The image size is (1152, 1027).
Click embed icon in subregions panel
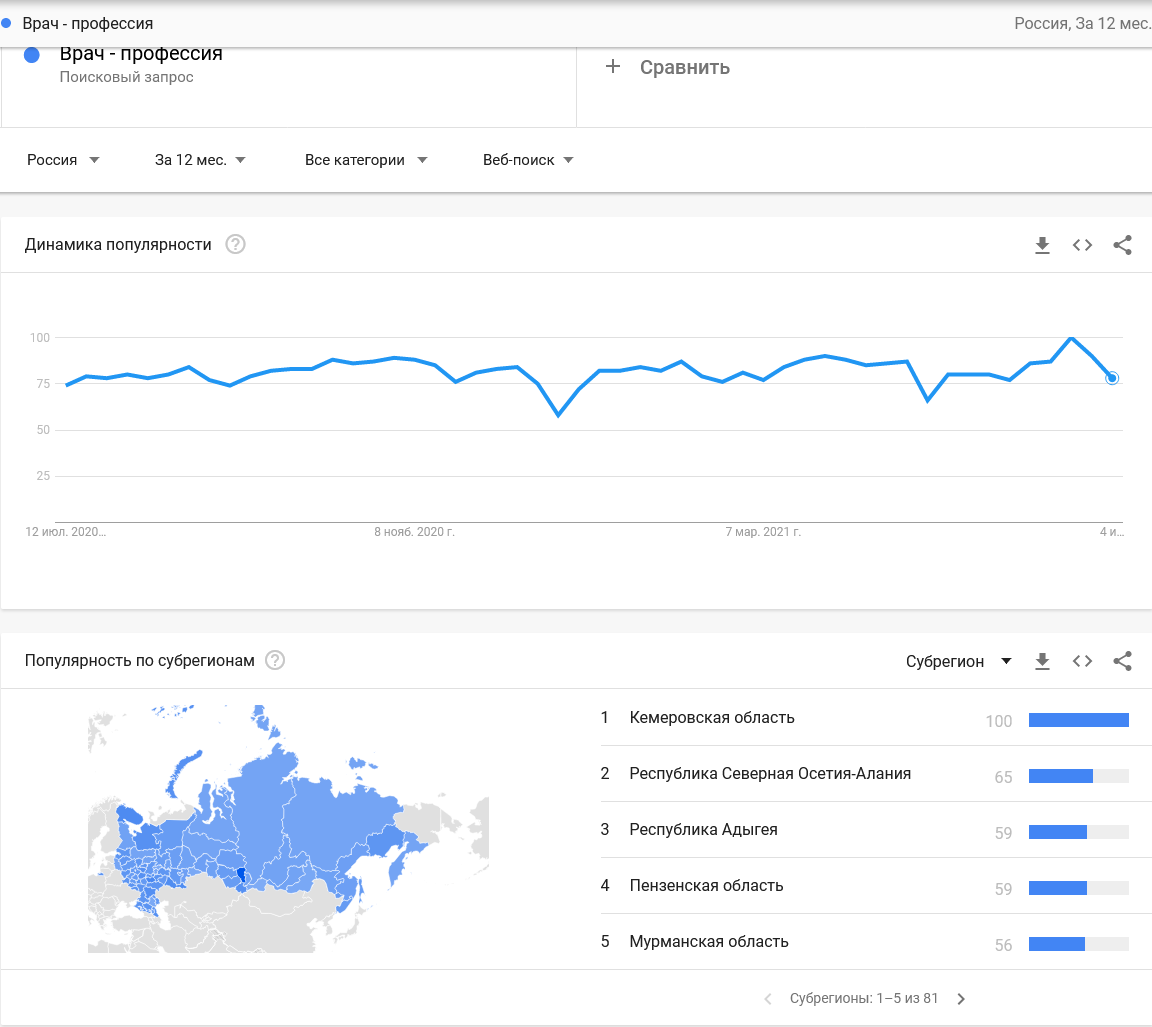pyautogui.click(x=1082, y=661)
